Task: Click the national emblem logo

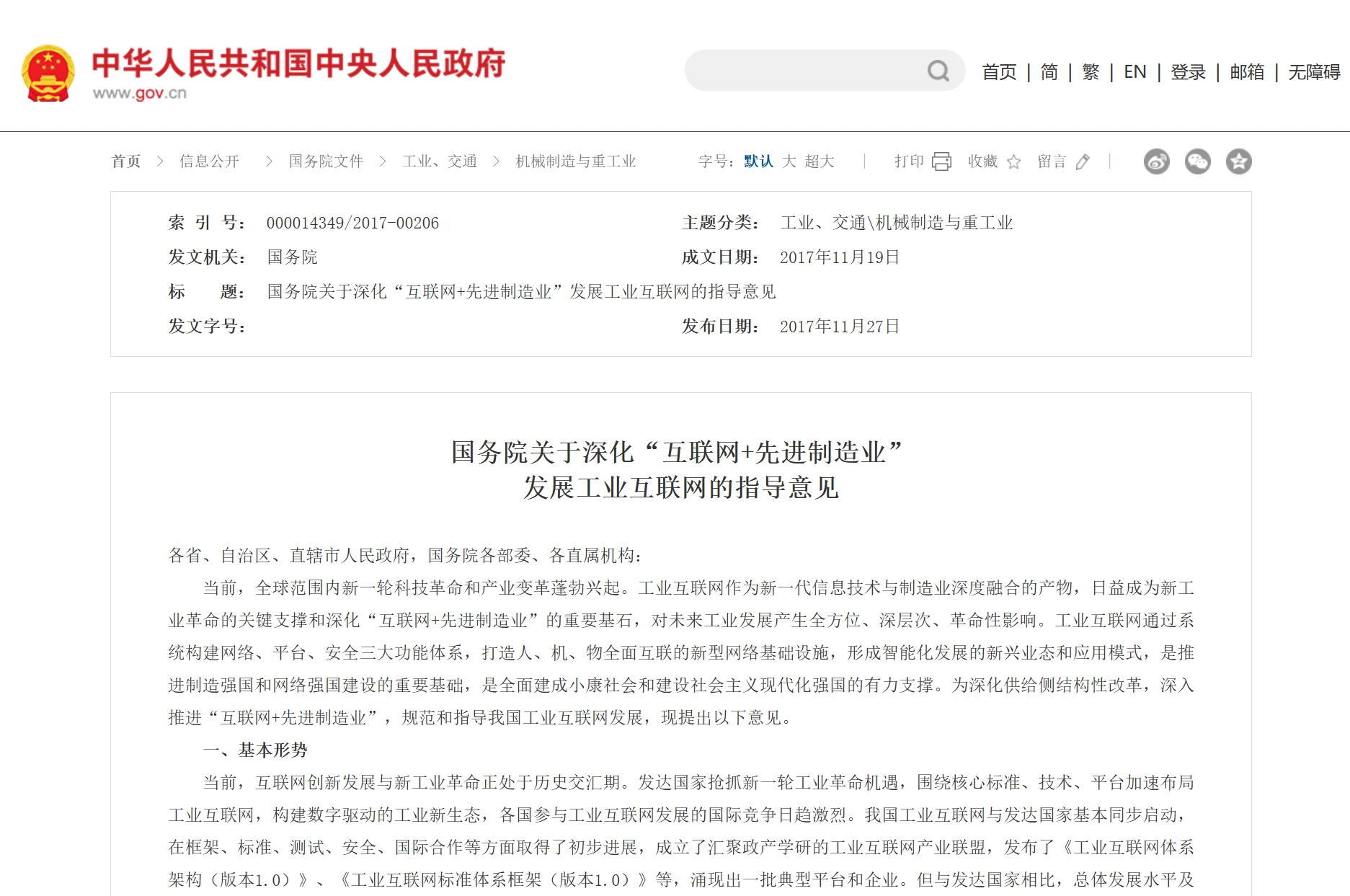Action: (48, 74)
